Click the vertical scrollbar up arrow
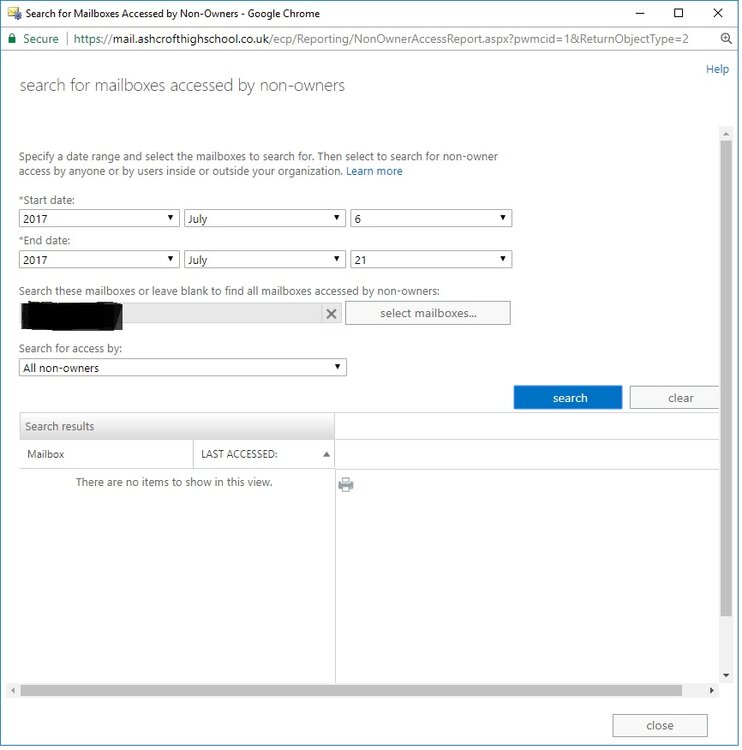 pyautogui.click(x=727, y=134)
